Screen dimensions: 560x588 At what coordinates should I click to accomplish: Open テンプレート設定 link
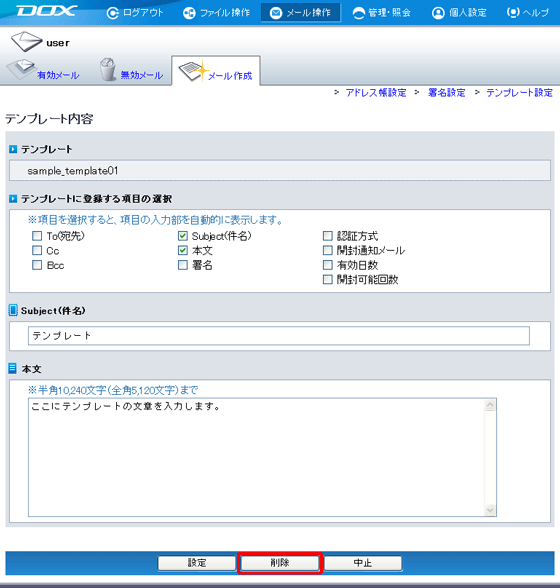519,93
